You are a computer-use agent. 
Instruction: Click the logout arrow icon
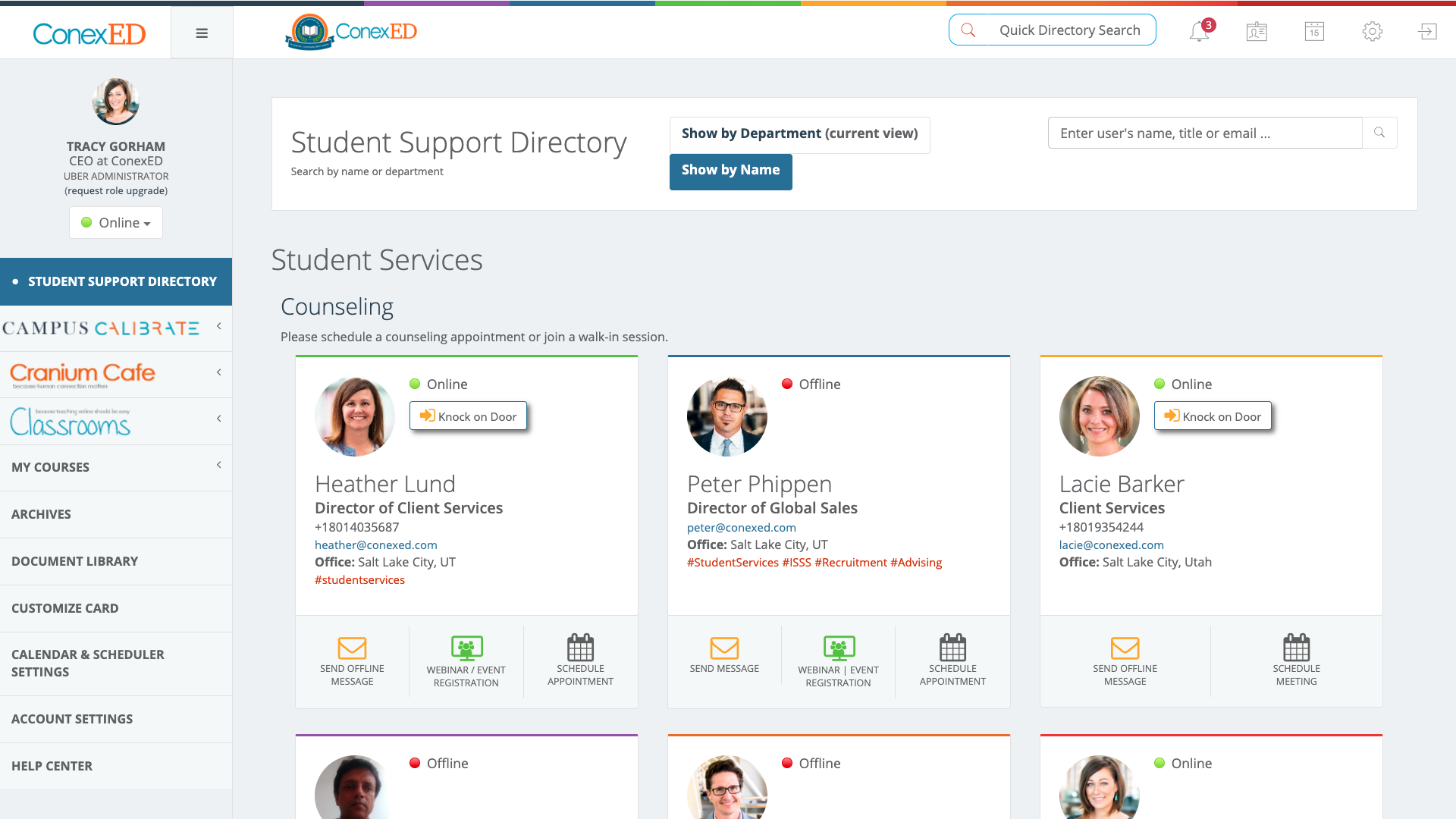pos(1427,32)
